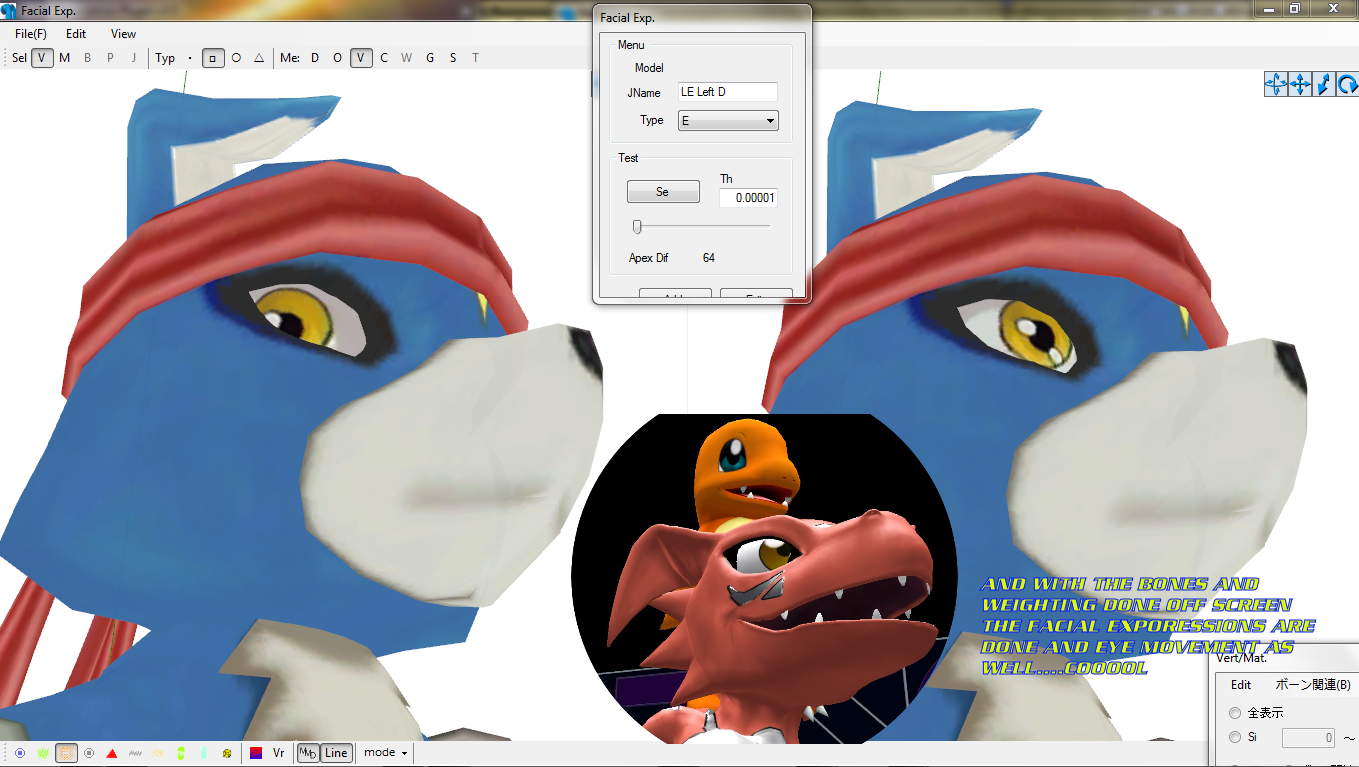
Task: Click the four-arrow pan view icon
Action: point(1300,84)
